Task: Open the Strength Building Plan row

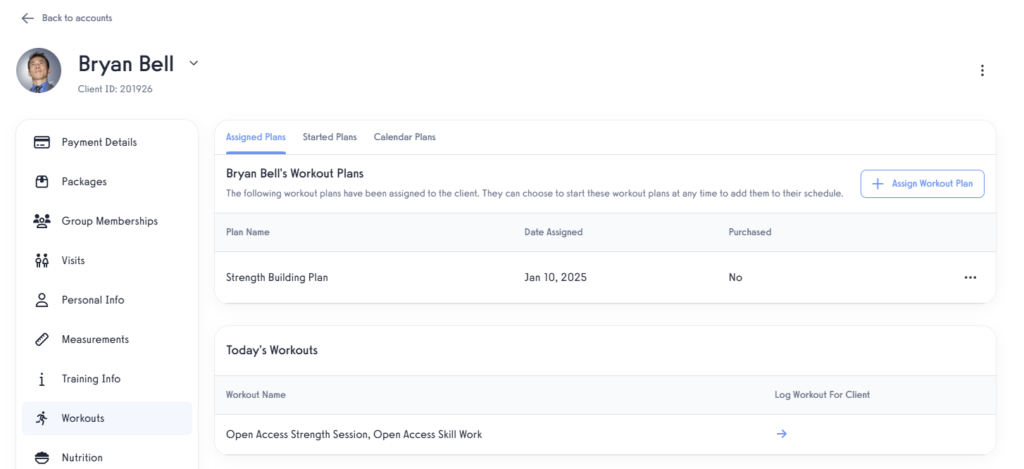Action: tap(277, 278)
